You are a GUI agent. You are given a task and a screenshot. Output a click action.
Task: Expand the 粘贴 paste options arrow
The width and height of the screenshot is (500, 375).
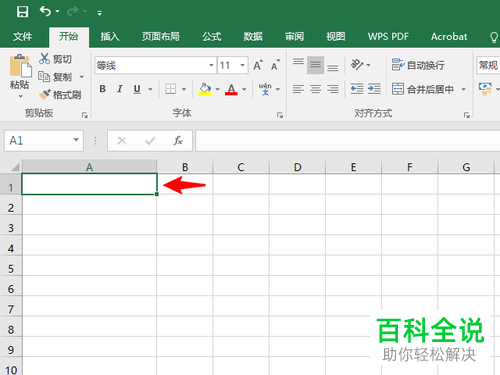click(21, 96)
